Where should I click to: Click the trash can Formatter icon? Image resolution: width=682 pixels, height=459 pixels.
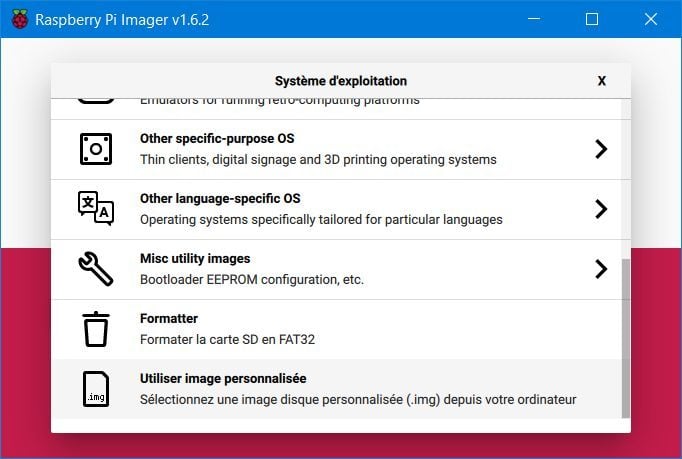(96, 329)
